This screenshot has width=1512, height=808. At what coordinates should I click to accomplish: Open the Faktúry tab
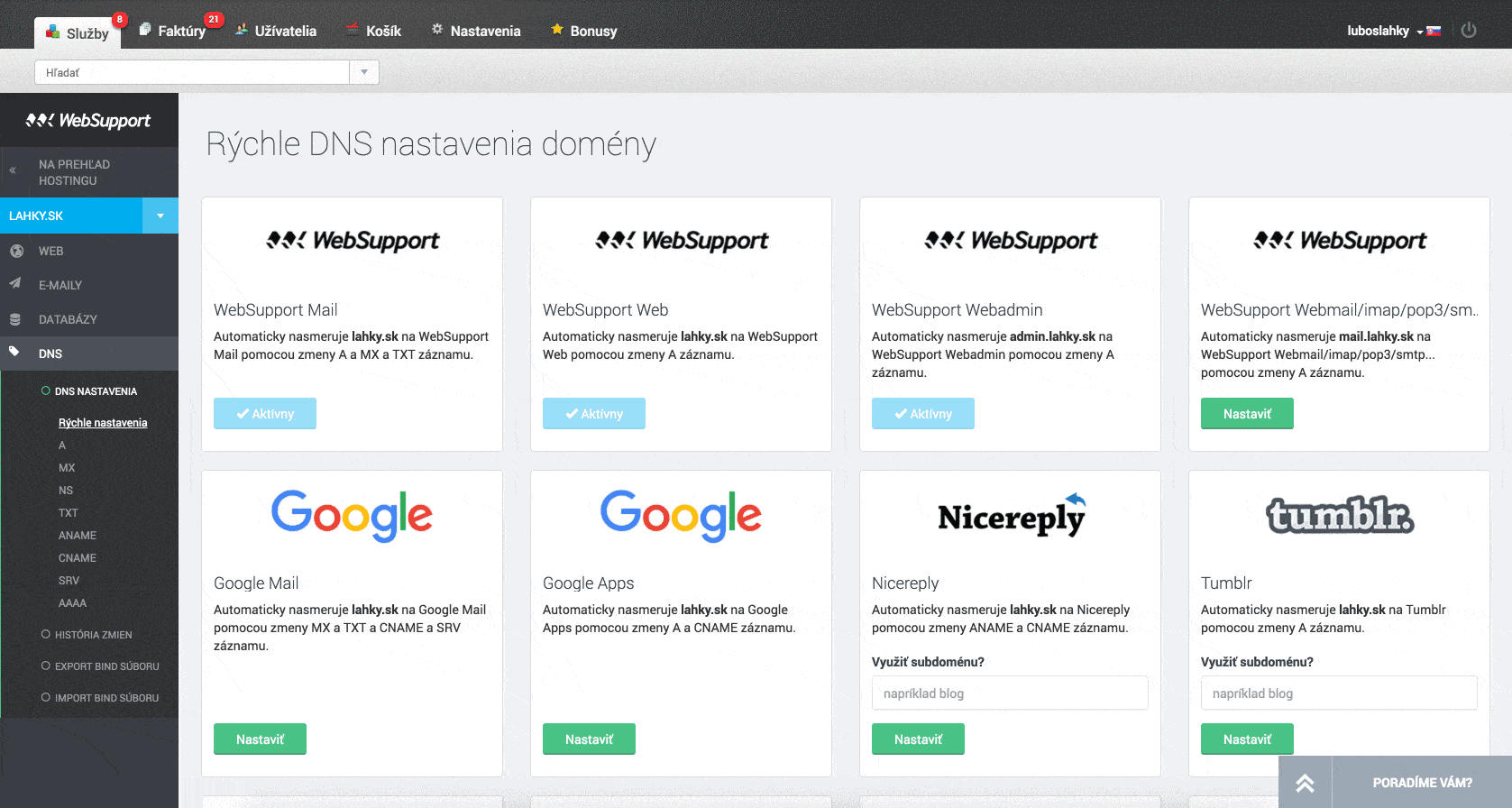coord(173,31)
